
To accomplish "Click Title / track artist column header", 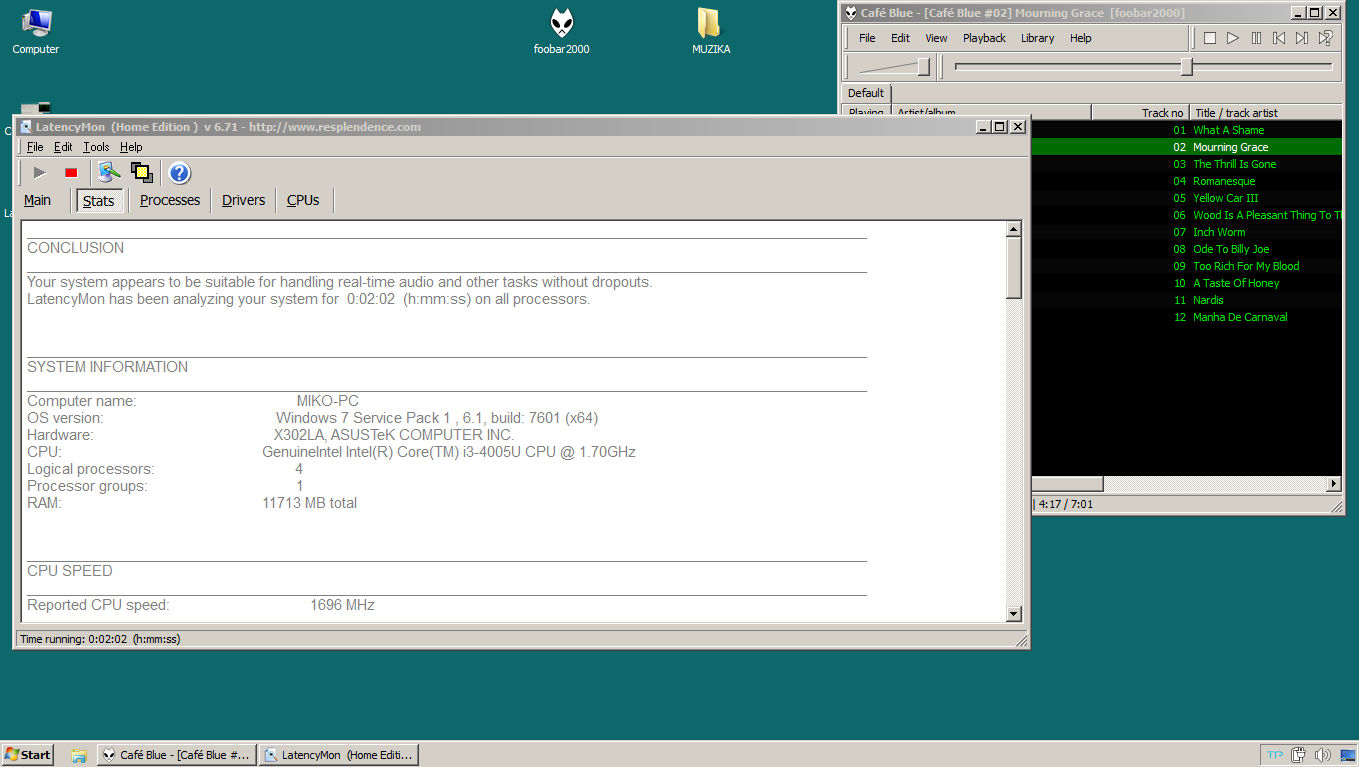I will (1266, 113).
